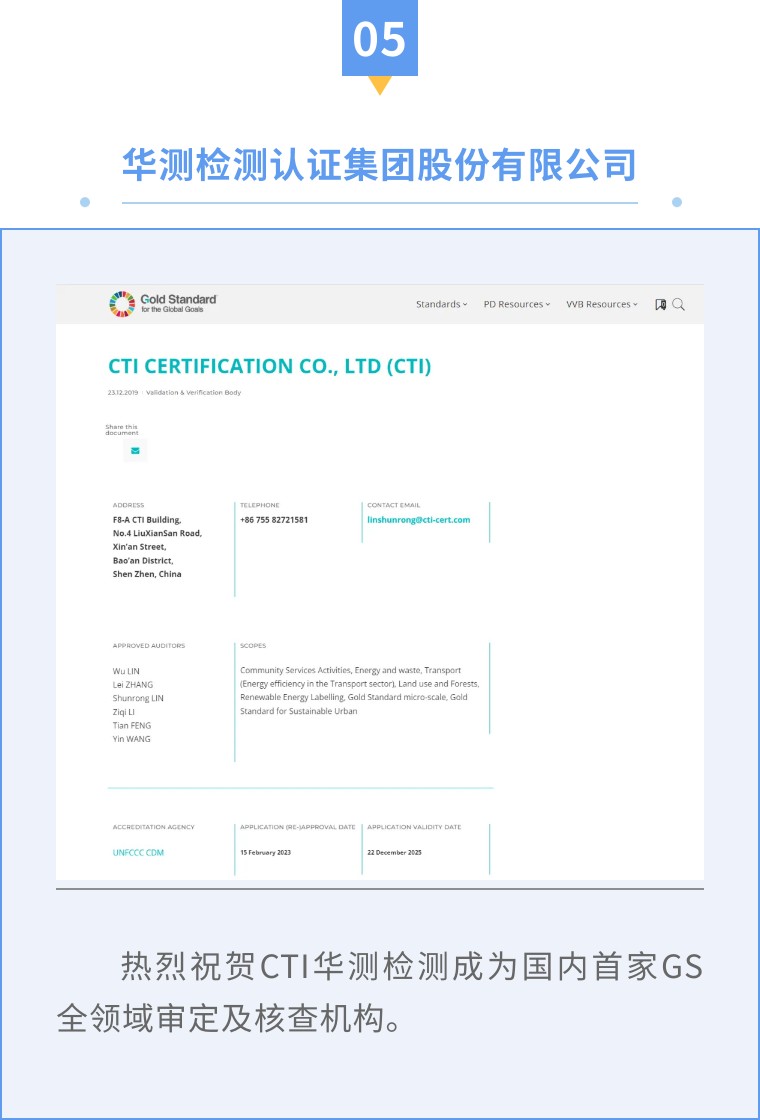The image size is (760, 1120).
Task: Click the 'ACCREDITATION AGENCY' label
Action: coord(154,827)
